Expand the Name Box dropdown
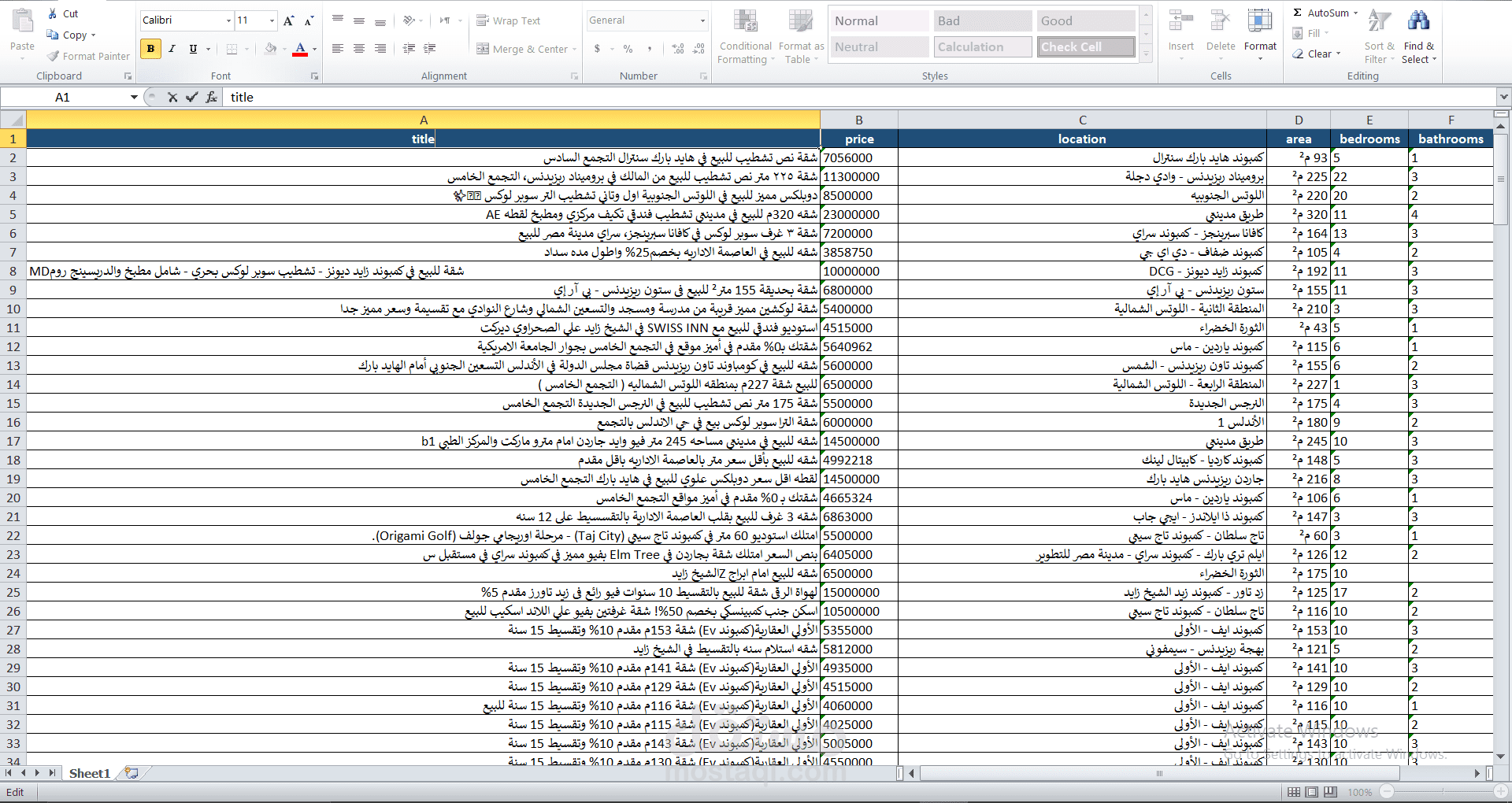1512x803 pixels. 134,97
